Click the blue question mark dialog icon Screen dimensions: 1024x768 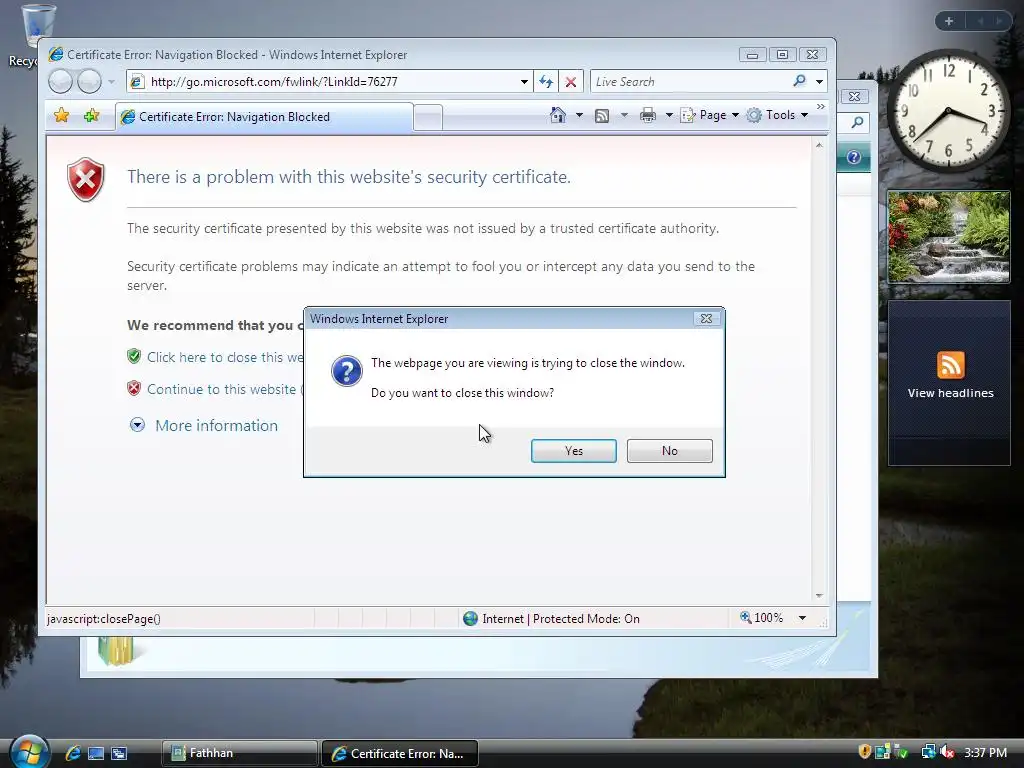point(347,371)
